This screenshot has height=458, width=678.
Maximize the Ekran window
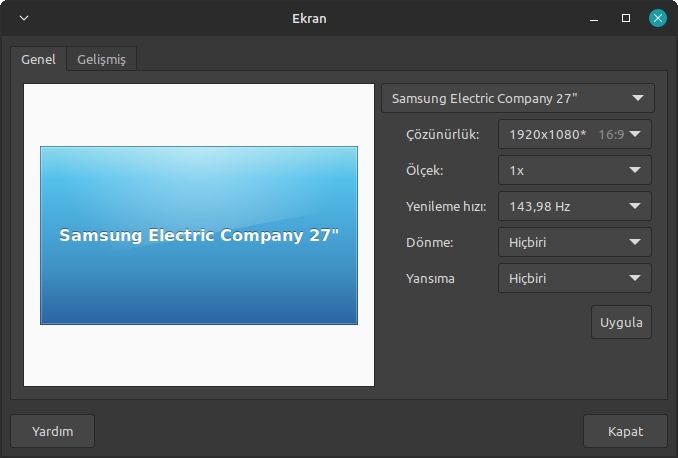pos(626,18)
